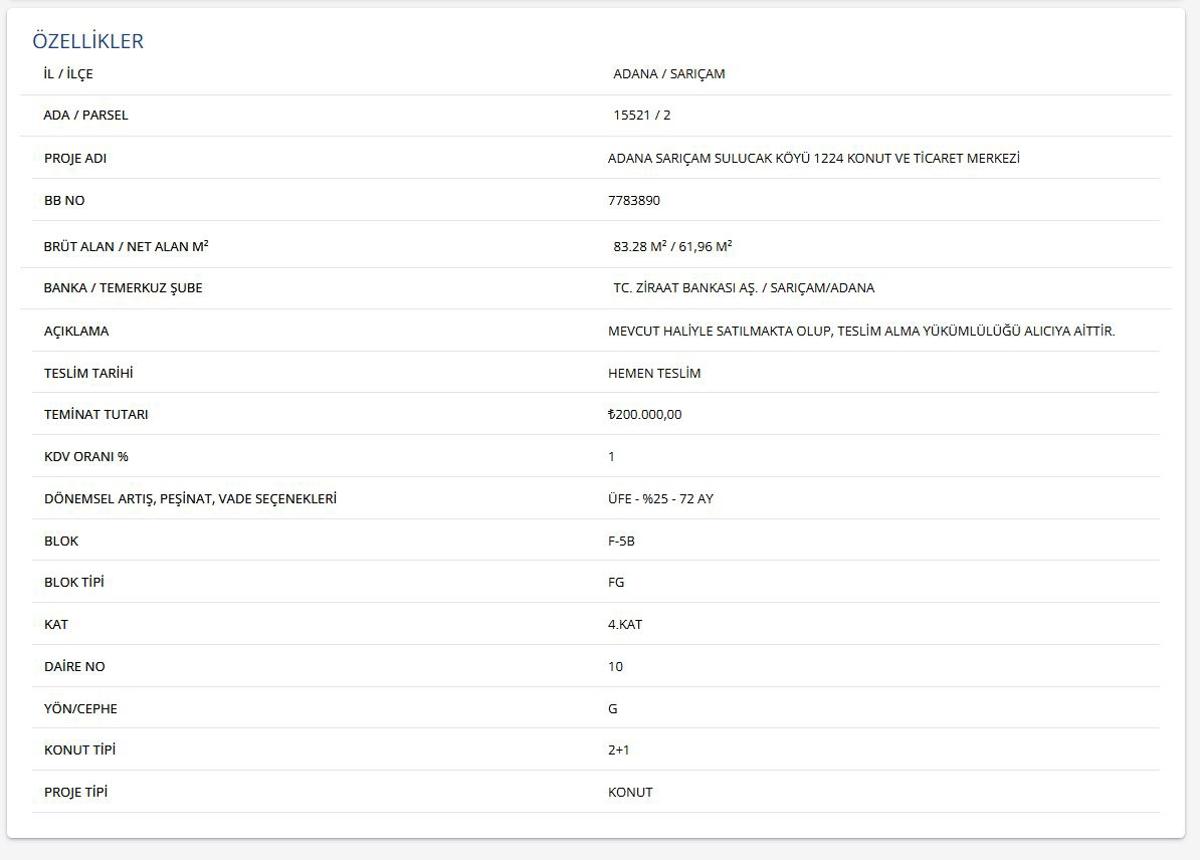Click the block type value FG
Viewport: 1200px width, 860px height.
[x=616, y=582]
